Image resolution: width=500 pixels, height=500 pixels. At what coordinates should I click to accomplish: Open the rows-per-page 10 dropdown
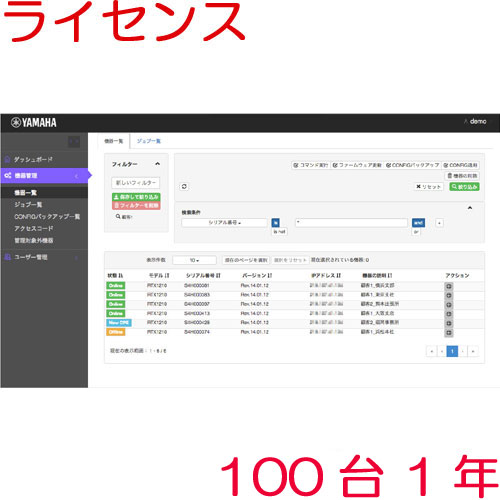click(194, 260)
